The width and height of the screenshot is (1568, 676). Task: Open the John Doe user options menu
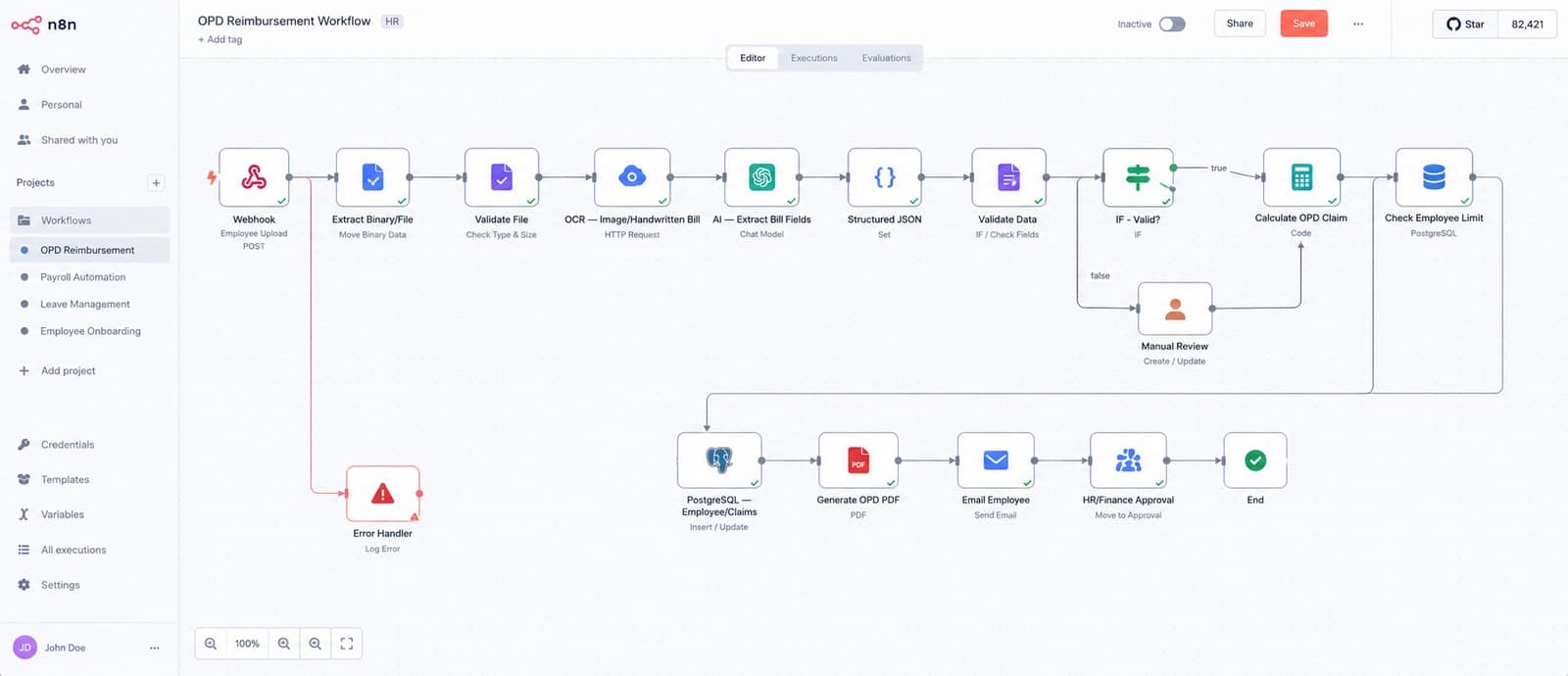click(154, 648)
